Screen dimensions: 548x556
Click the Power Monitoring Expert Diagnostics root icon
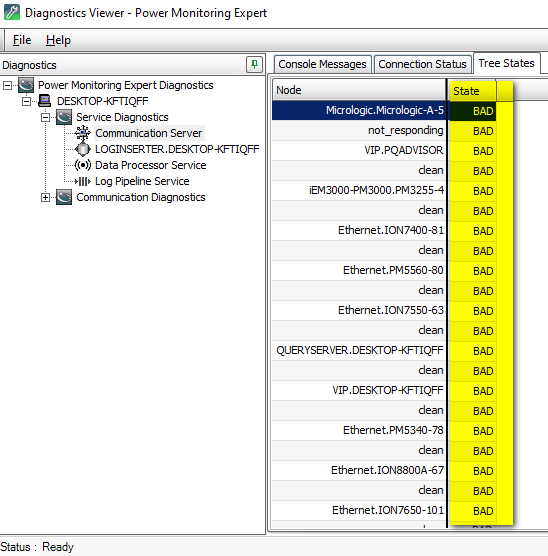pyautogui.click(x=26, y=85)
